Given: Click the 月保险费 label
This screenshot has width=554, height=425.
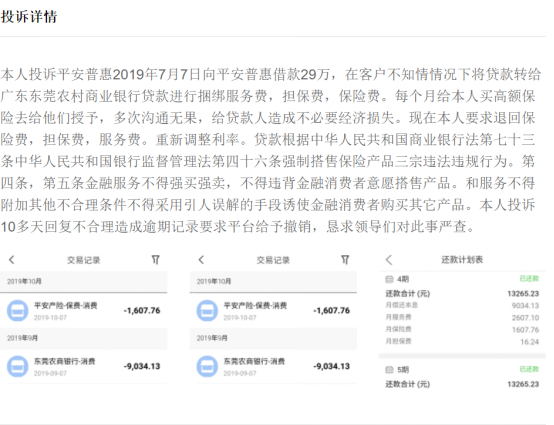Looking at the screenshot, I should click(399, 329).
